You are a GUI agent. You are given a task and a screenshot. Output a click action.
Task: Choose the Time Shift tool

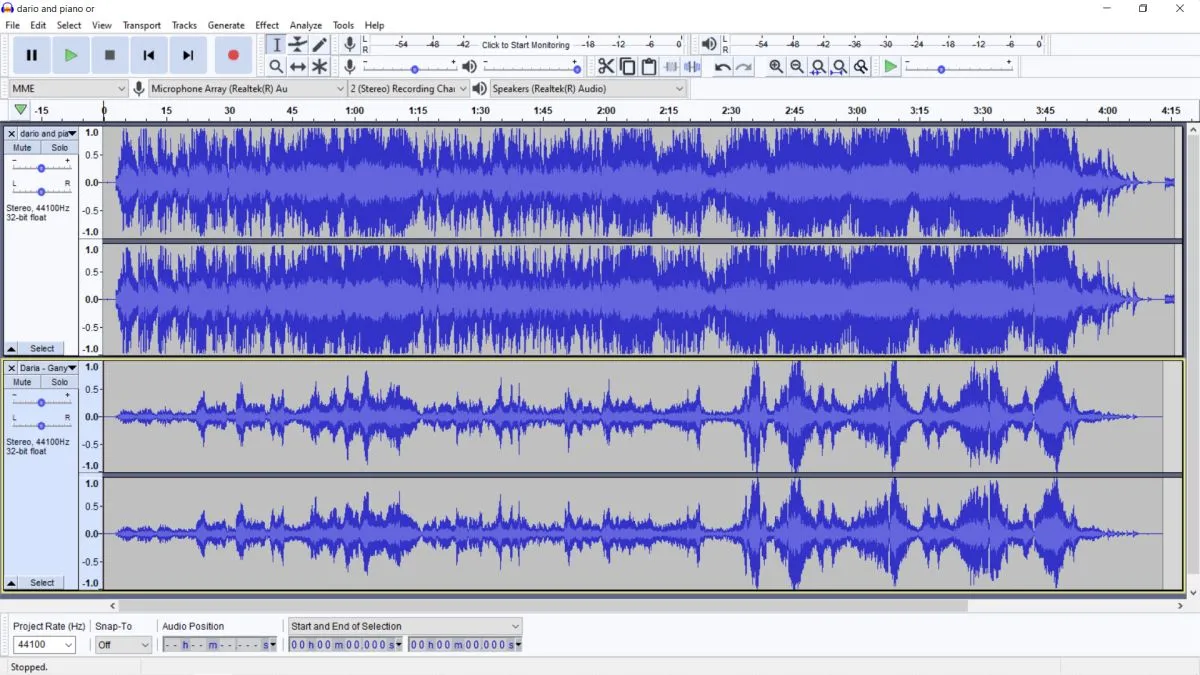pyautogui.click(x=298, y=66)
